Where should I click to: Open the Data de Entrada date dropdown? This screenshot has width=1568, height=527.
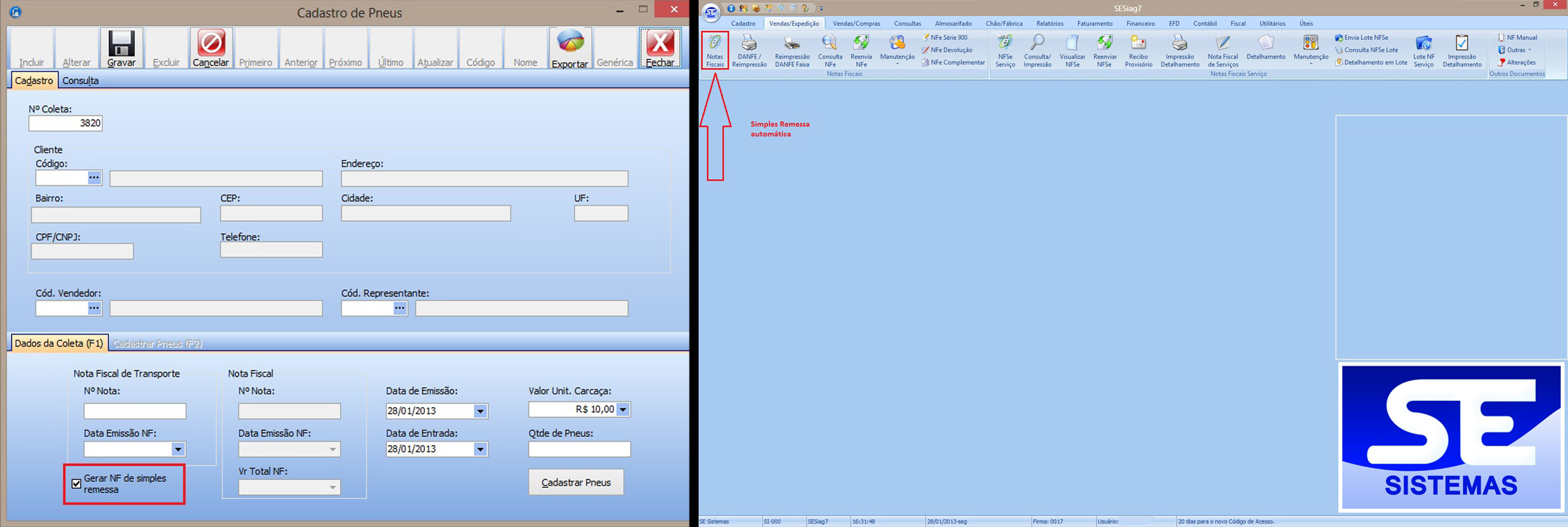pyautogui.click(x=480, y=449)
